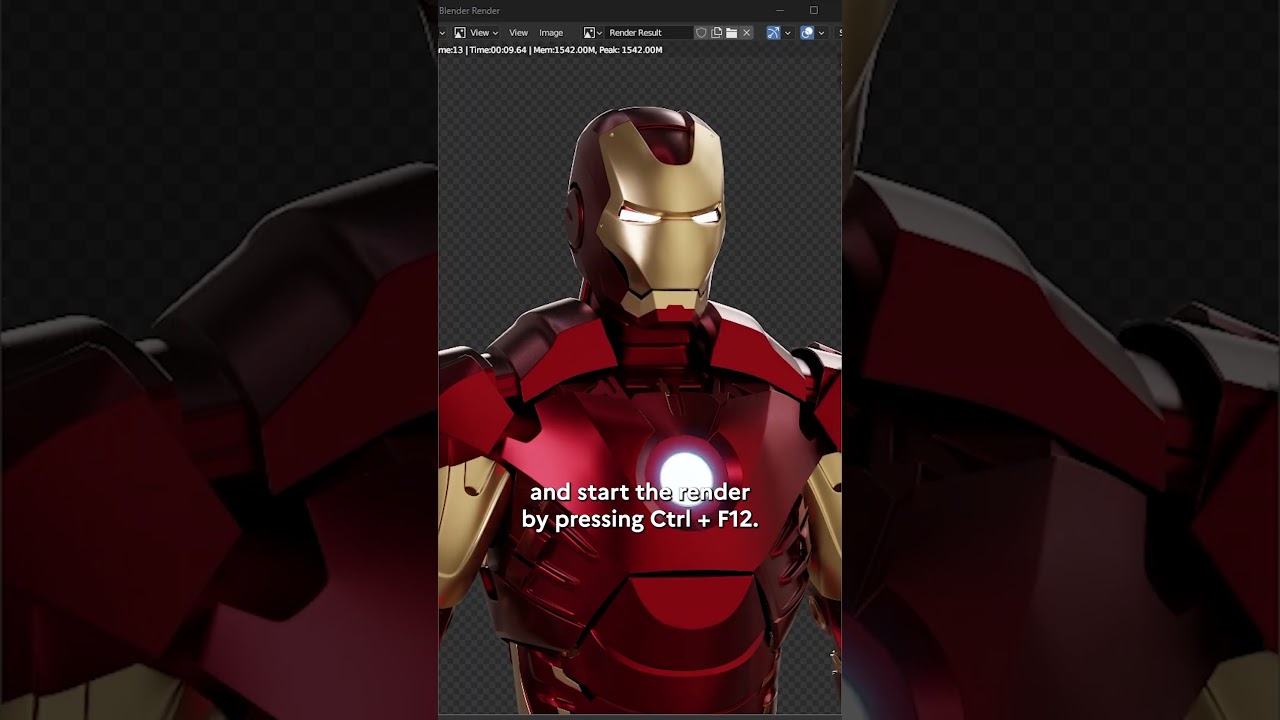
Task: Unlink the Render Result image with X icon
Action: click(746, 33)
